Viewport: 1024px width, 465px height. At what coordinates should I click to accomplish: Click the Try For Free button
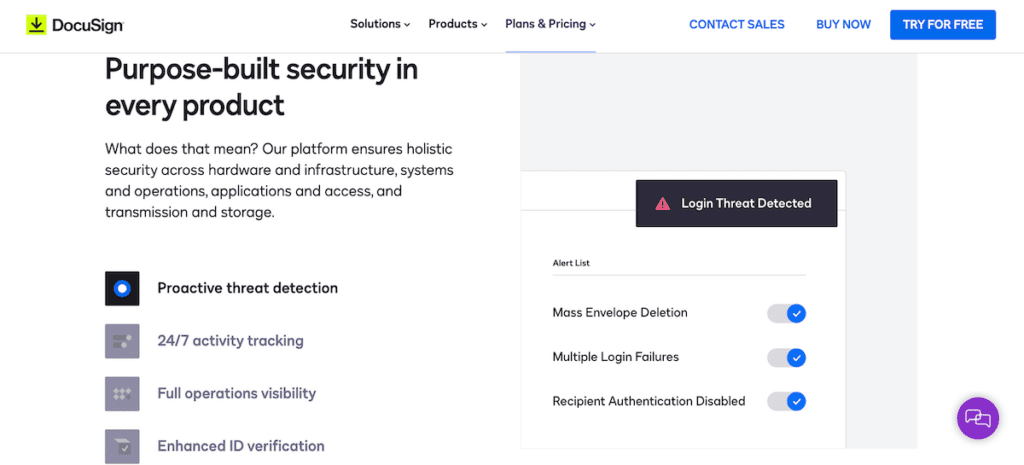[x=942, y=25]
